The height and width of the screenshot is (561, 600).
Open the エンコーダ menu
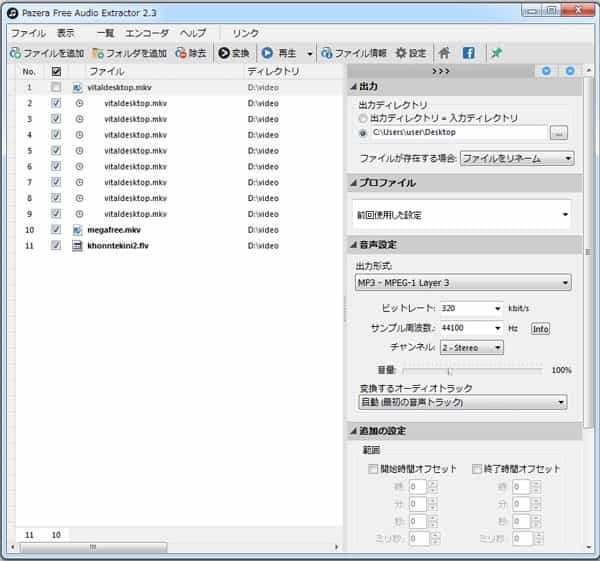tap(147, 33)
